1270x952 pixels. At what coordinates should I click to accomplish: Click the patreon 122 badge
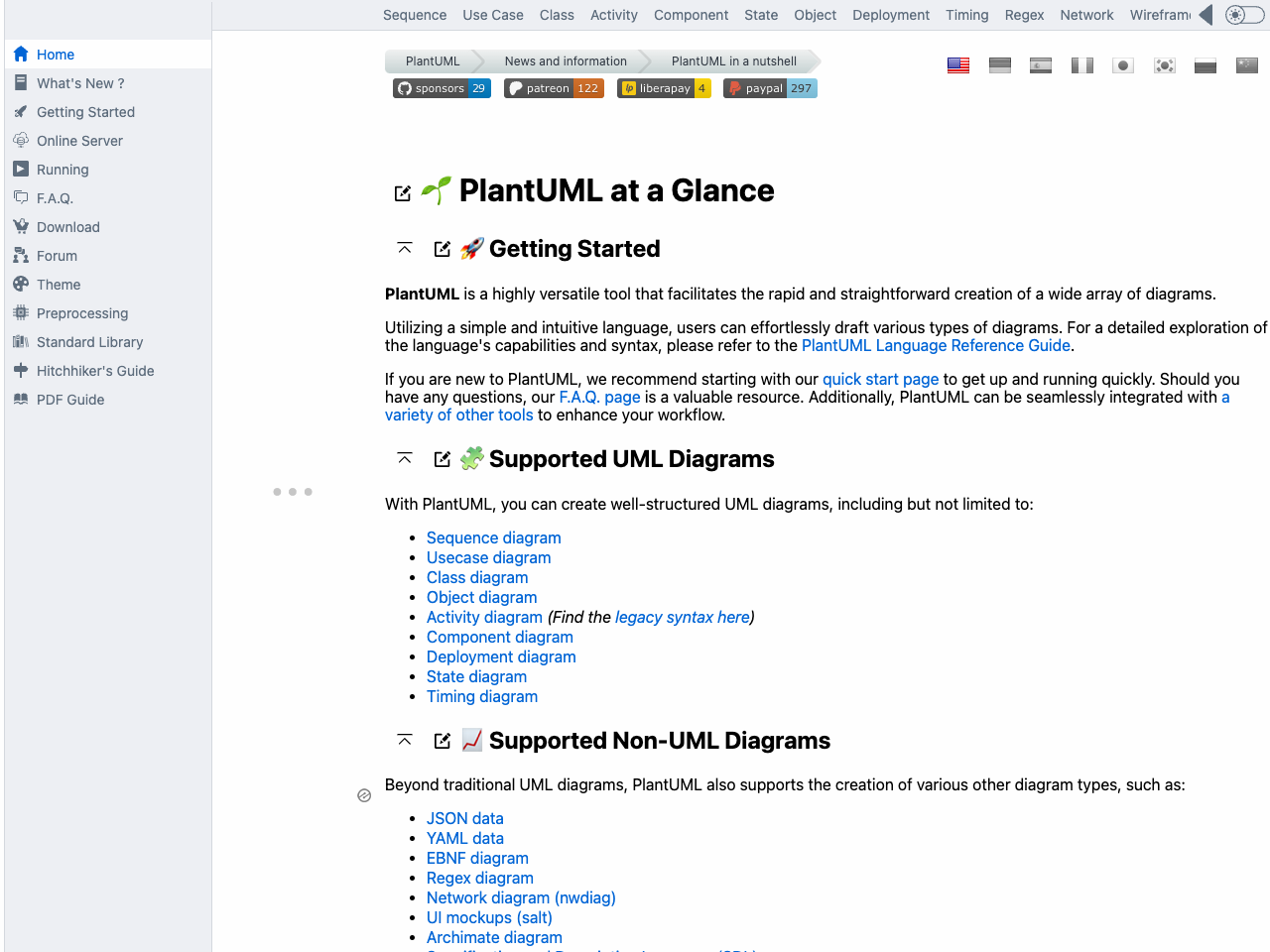click(554, 88)
